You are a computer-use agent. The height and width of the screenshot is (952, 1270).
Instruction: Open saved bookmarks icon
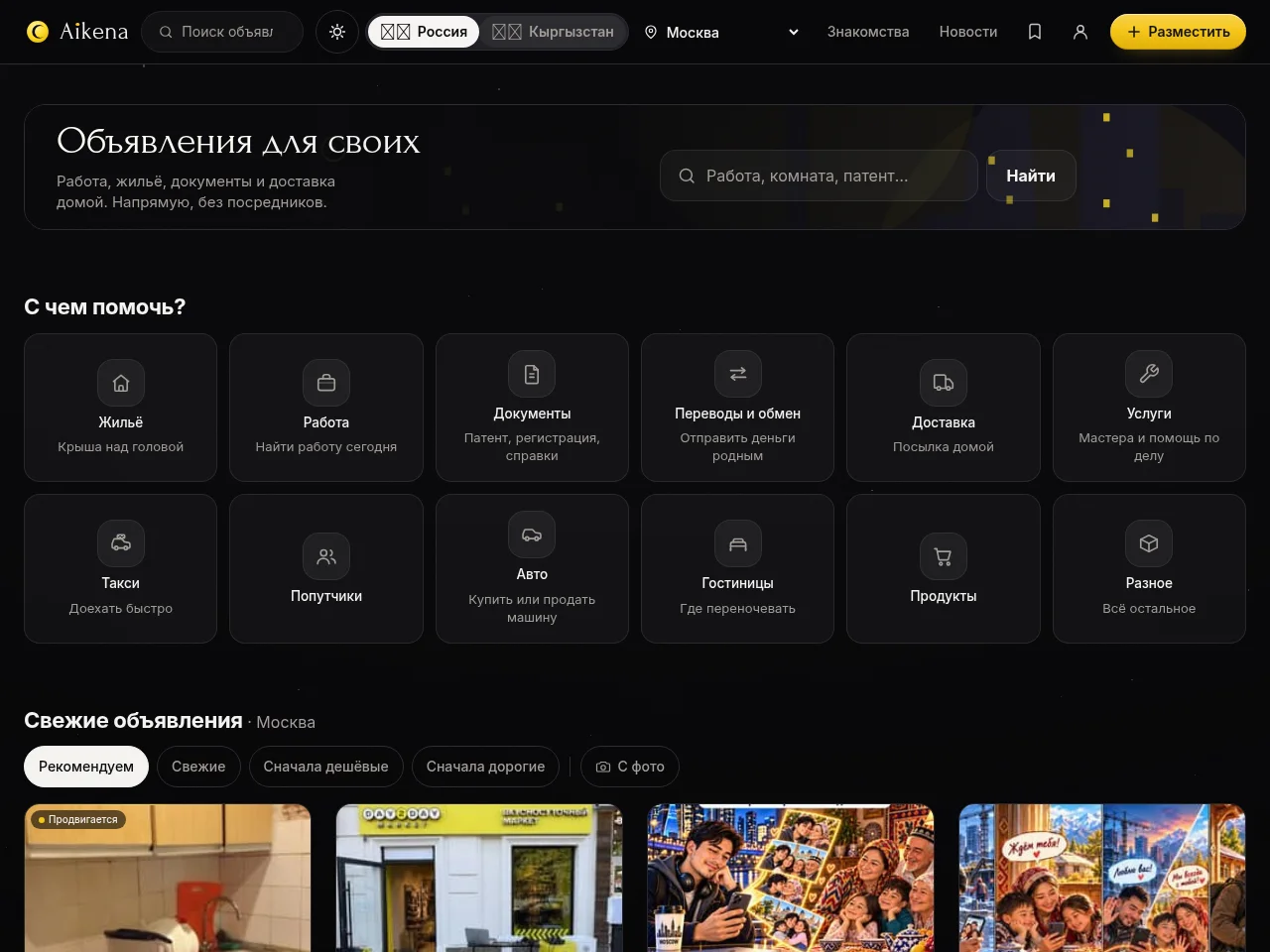1035,32
